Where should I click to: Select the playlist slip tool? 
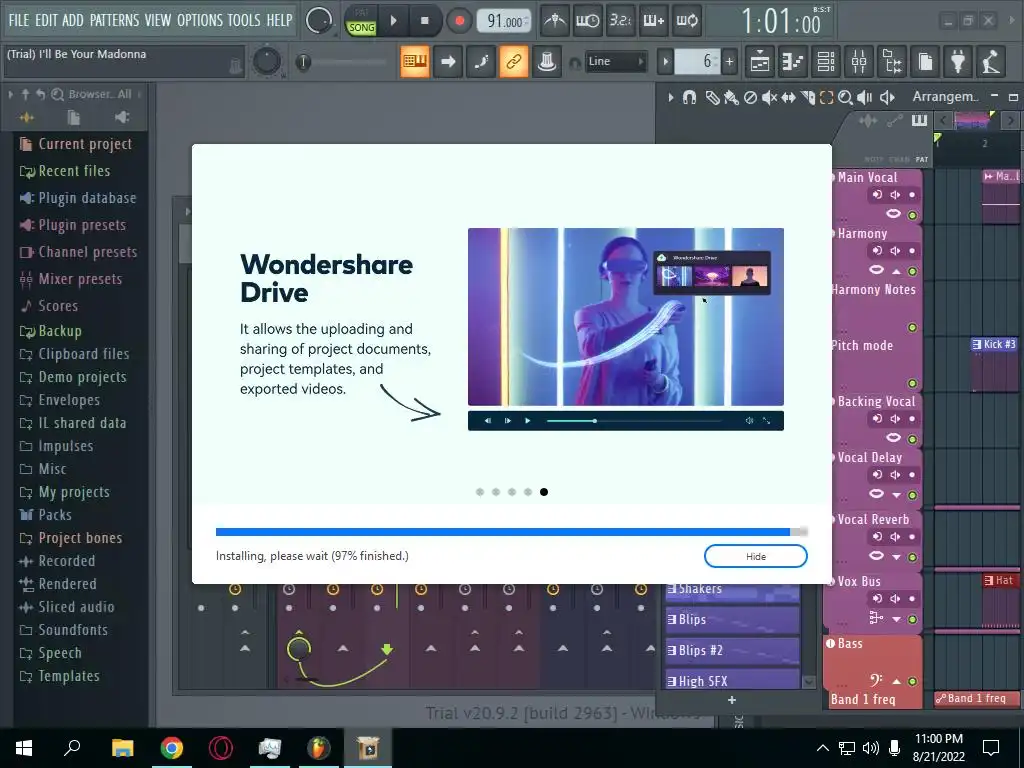pyautogui.click(x=788, y=97)
